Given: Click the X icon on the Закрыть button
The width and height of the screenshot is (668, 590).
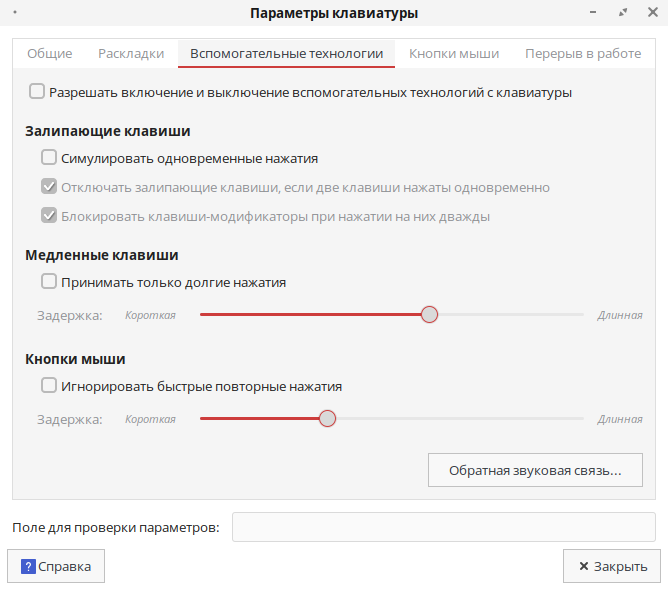Looking at the screenshot, I should [x=583, y=567].
